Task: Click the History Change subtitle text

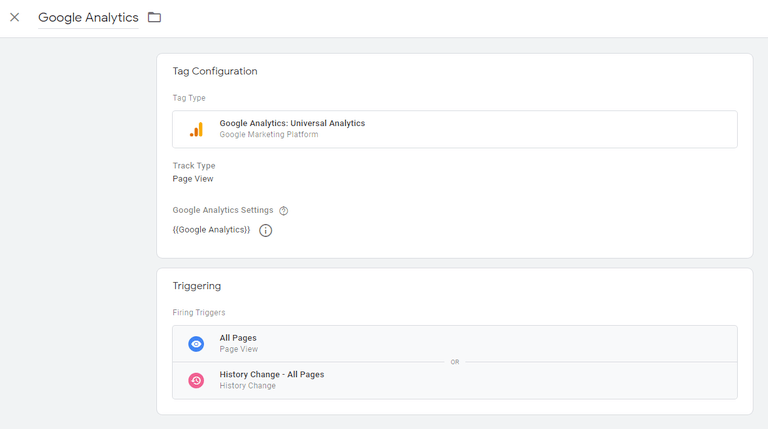Action: (247, 386)
